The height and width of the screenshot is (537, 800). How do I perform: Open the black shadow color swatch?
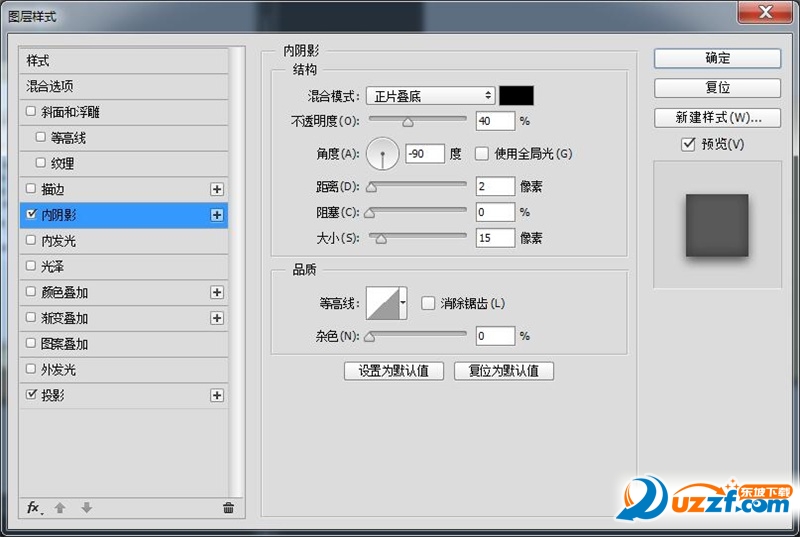coord(516,96)
